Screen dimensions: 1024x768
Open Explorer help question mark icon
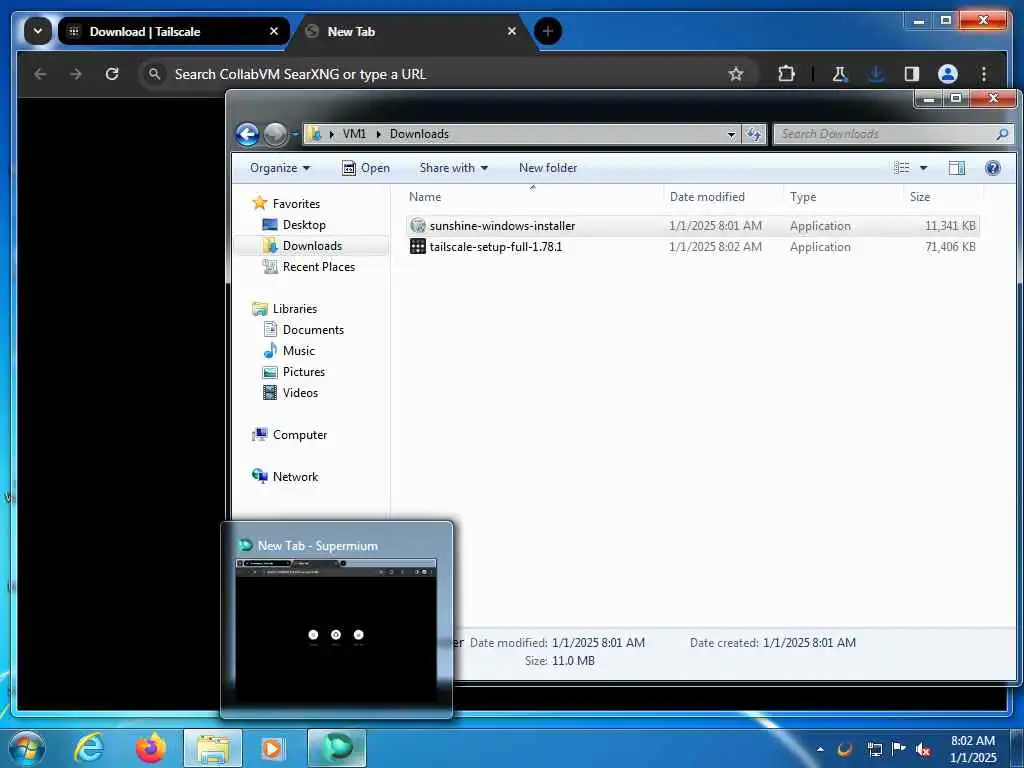click(993, 168)
